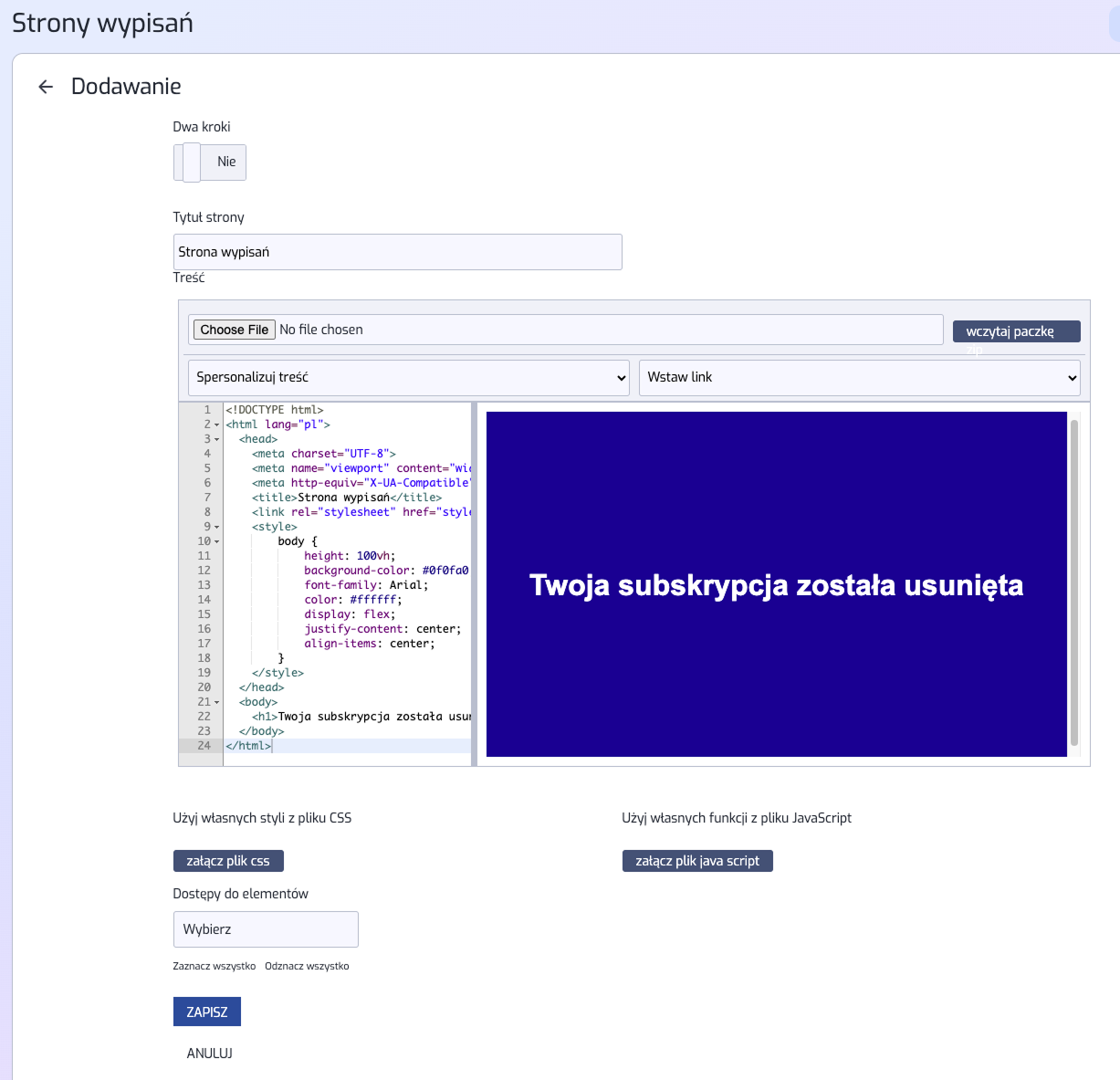The height and width of the screenshot is (1080, 1120).
Task: Collapse the html tag fold arrow on line 2
Action: coord(217,425)
